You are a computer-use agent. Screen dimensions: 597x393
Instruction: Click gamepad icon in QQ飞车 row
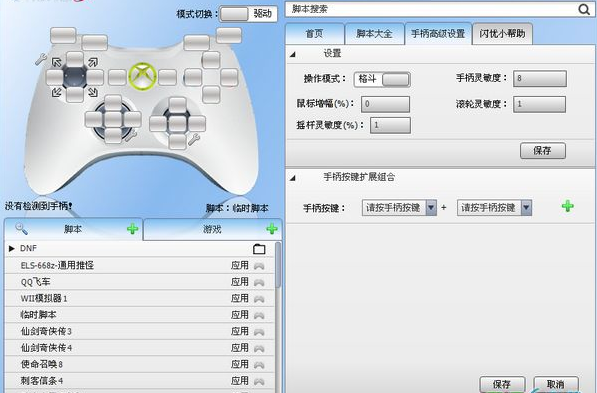[x=259, y=282]
